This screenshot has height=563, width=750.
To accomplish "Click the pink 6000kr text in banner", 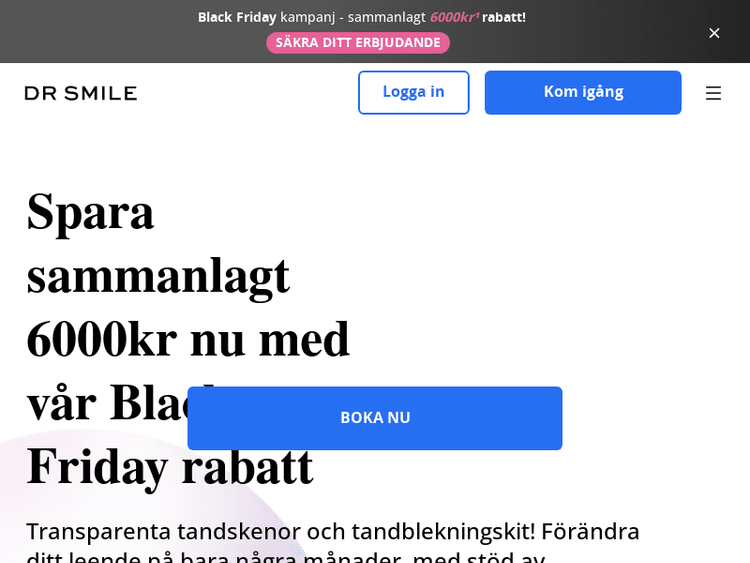I will click(452, 17).
